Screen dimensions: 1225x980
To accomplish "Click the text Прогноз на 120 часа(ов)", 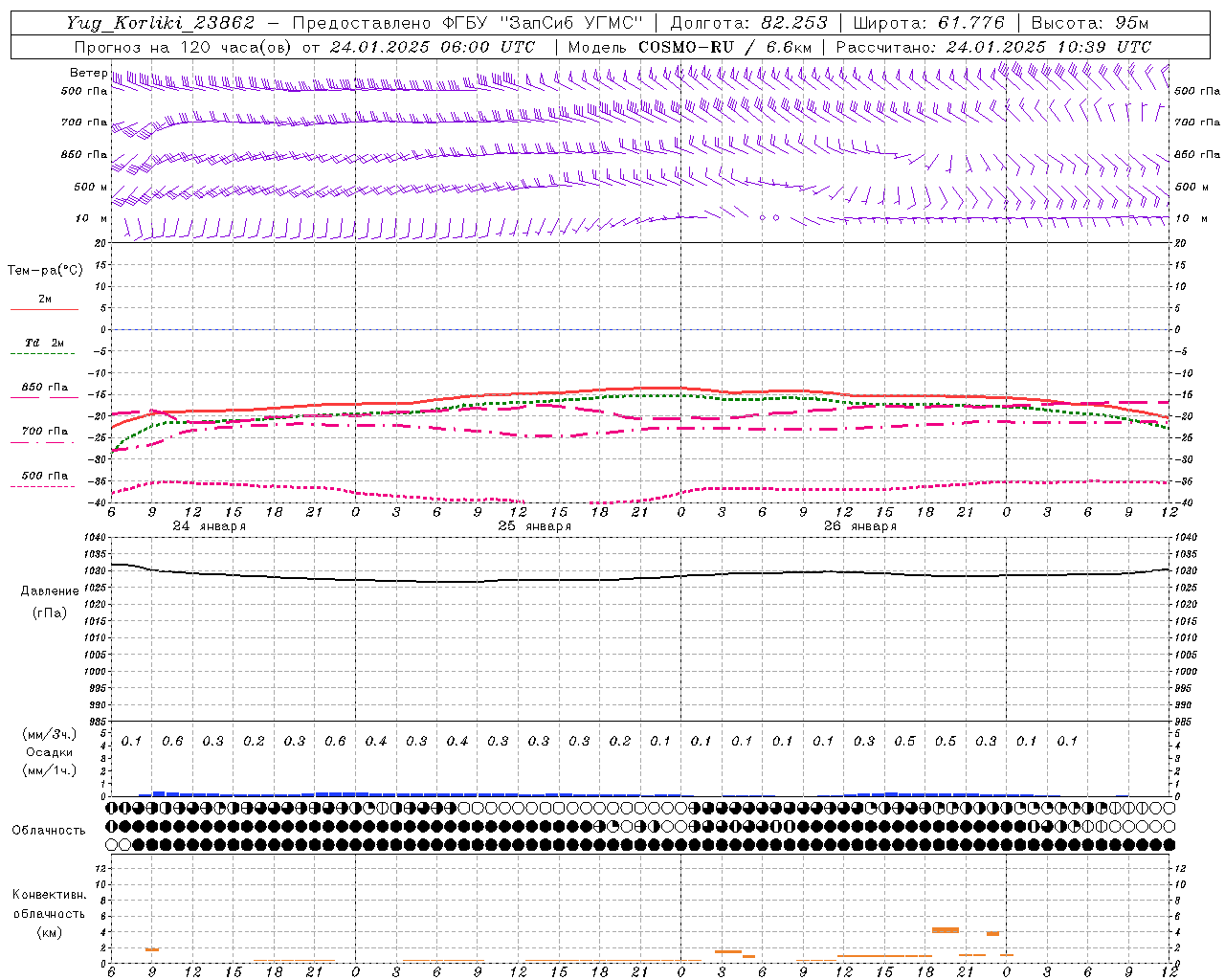I will coord(183,47).
